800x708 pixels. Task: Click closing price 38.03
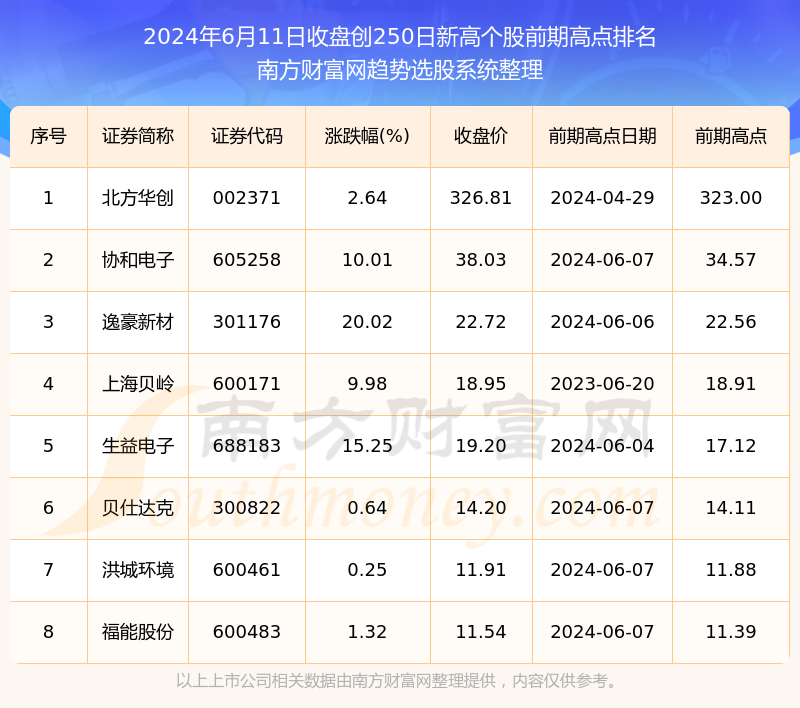tap(481, 260)
